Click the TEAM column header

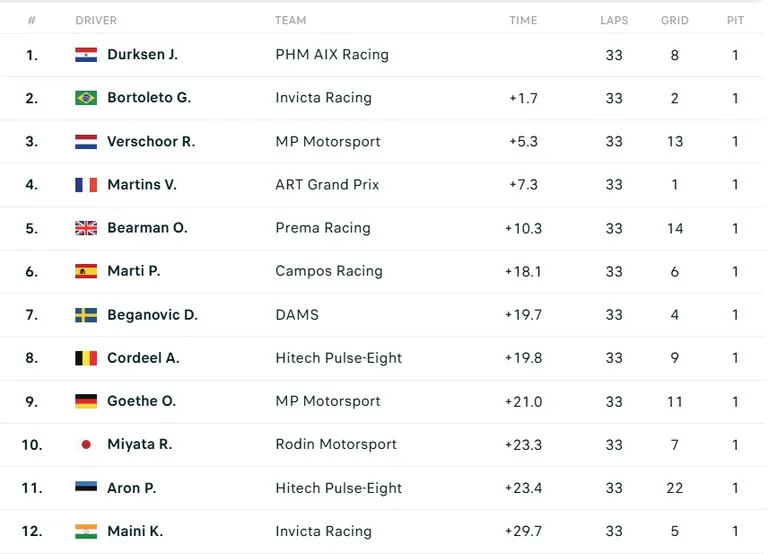[x=290, y=20]
